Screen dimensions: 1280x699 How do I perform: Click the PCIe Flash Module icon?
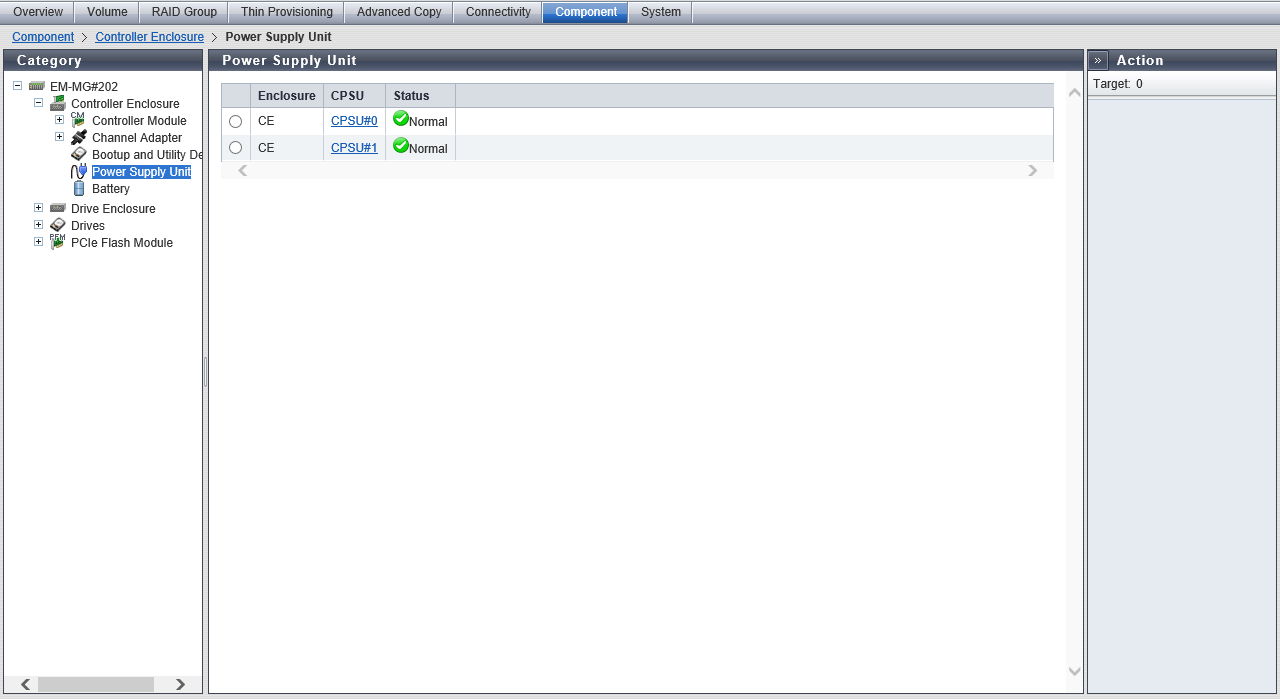(x=58, y=242)
